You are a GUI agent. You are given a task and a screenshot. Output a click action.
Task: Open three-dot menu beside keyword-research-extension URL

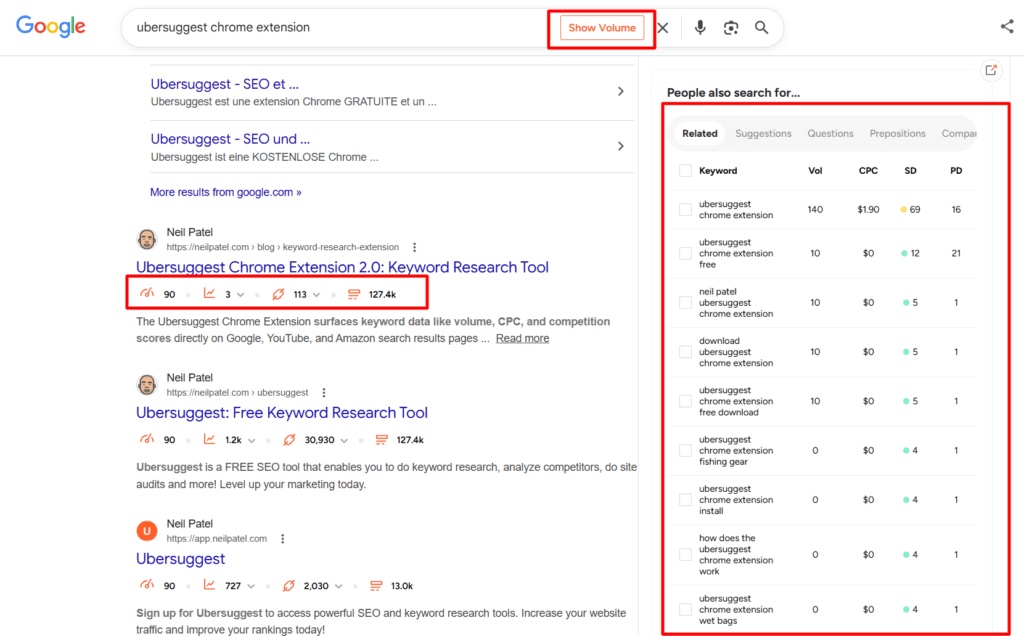click(x=414, y=247)
